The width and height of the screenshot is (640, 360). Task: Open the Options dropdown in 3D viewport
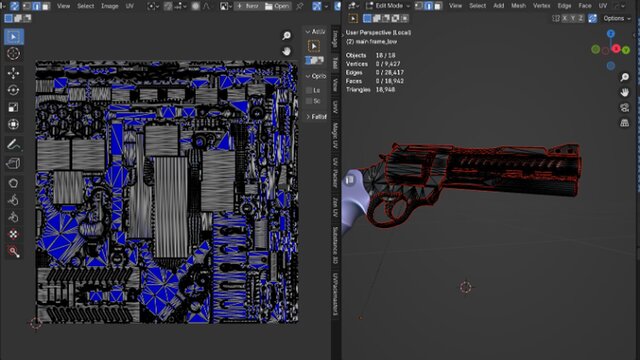pyautogui.click(x=616, y=18)
